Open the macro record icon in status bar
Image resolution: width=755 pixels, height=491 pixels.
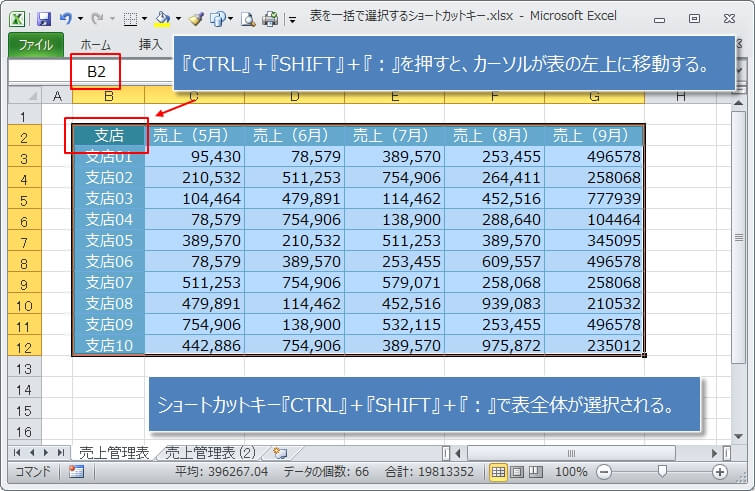coord(76,472)
